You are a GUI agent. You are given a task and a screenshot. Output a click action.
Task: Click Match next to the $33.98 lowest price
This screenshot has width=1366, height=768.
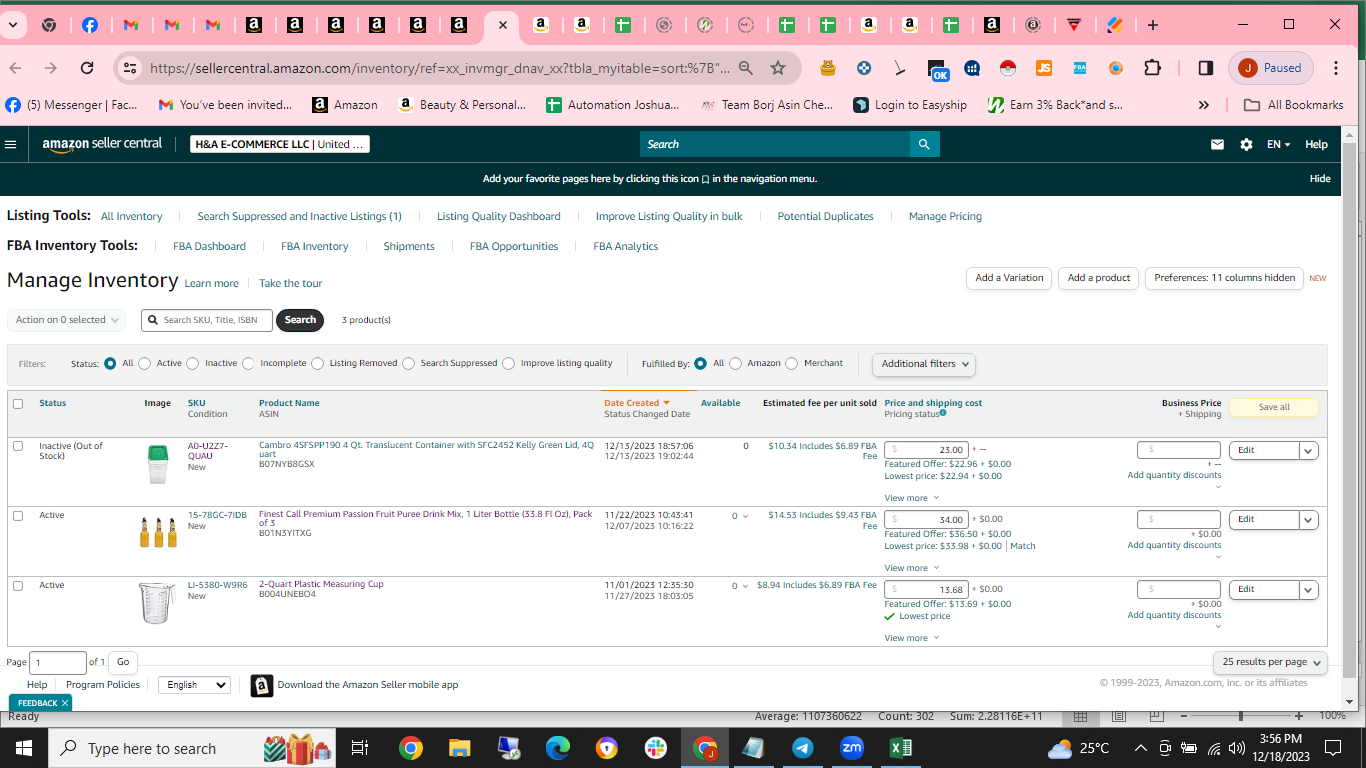[x=1023, y=546]
